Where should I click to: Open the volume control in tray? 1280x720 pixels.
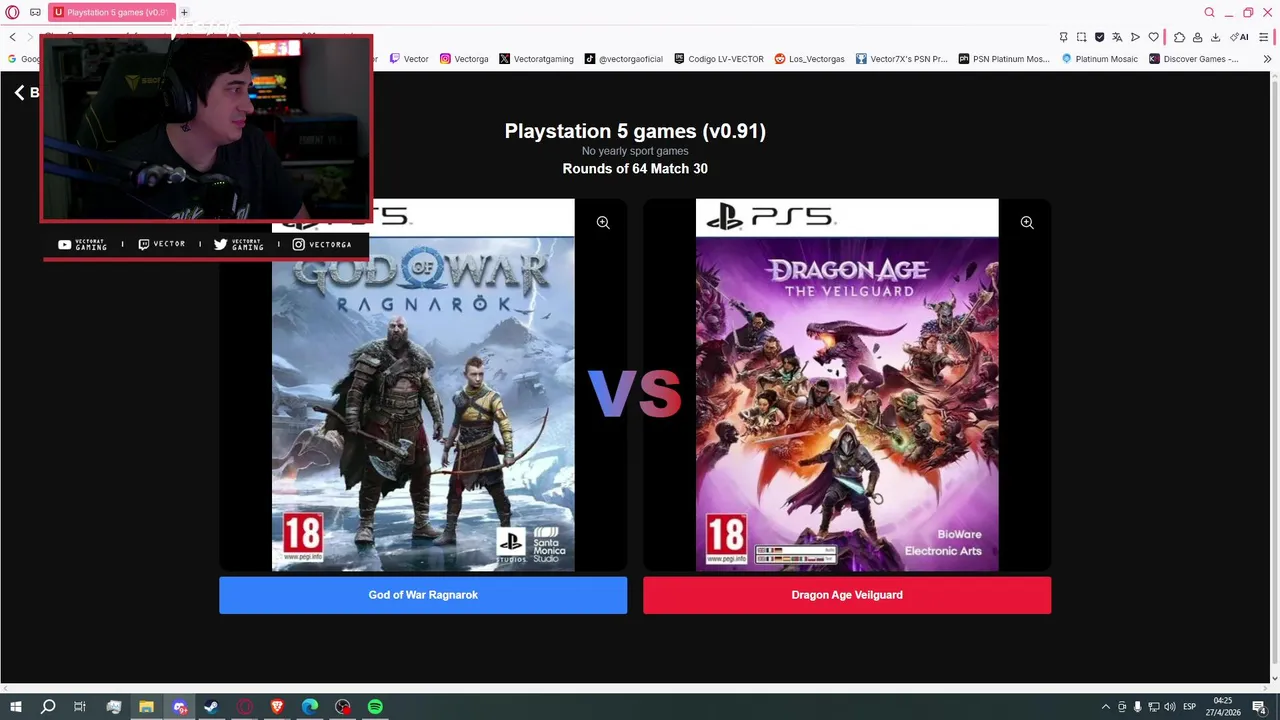pyautogui.click(x=1169, y=707)
